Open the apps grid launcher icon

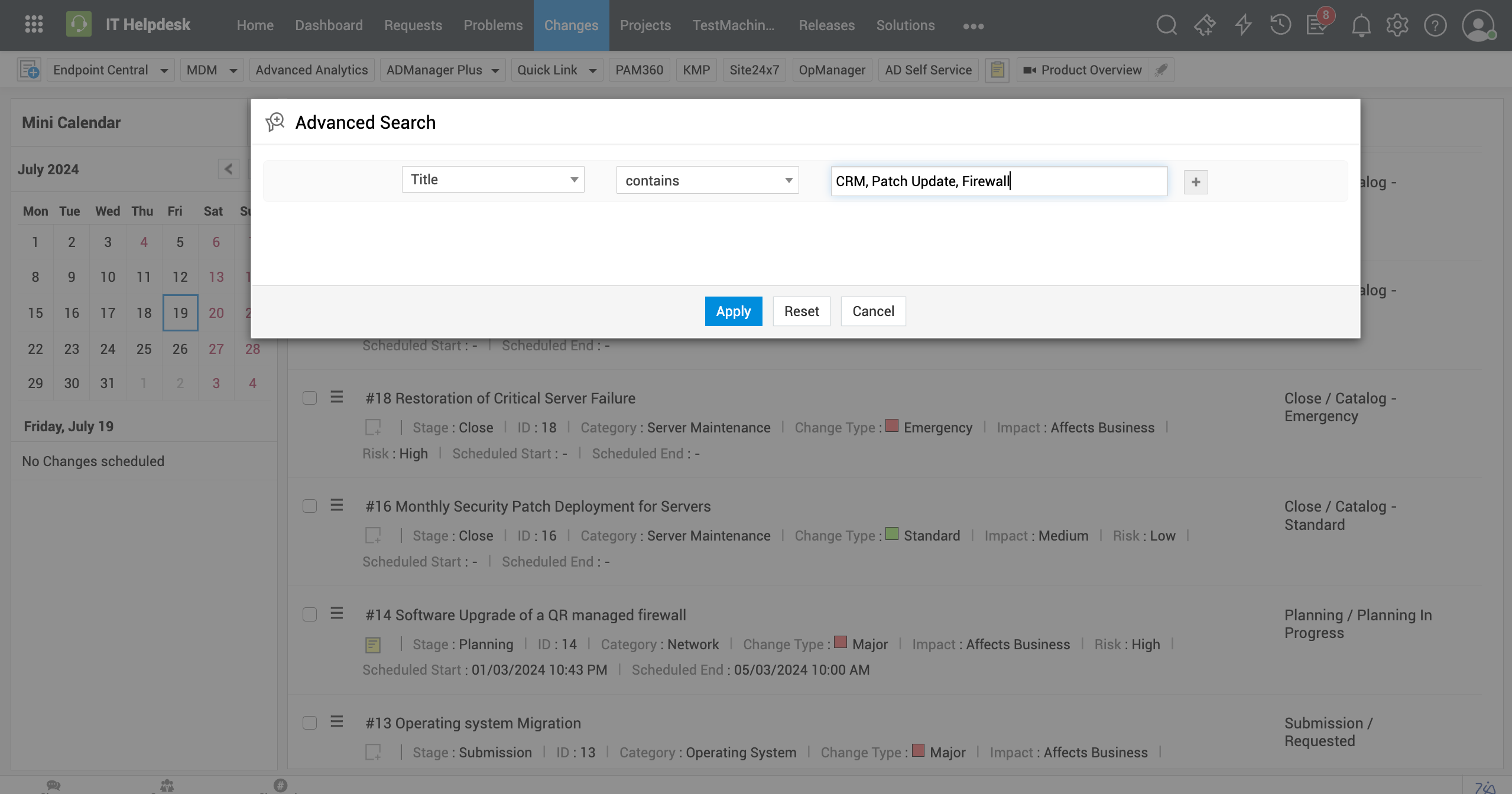click(x=34, y=24)
